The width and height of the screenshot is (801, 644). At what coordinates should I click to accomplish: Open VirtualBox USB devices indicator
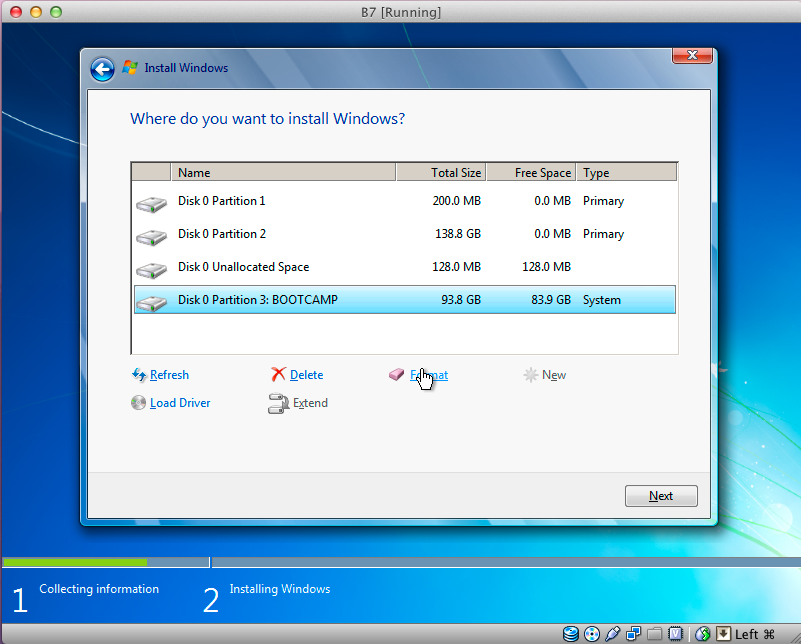[612, 634]
